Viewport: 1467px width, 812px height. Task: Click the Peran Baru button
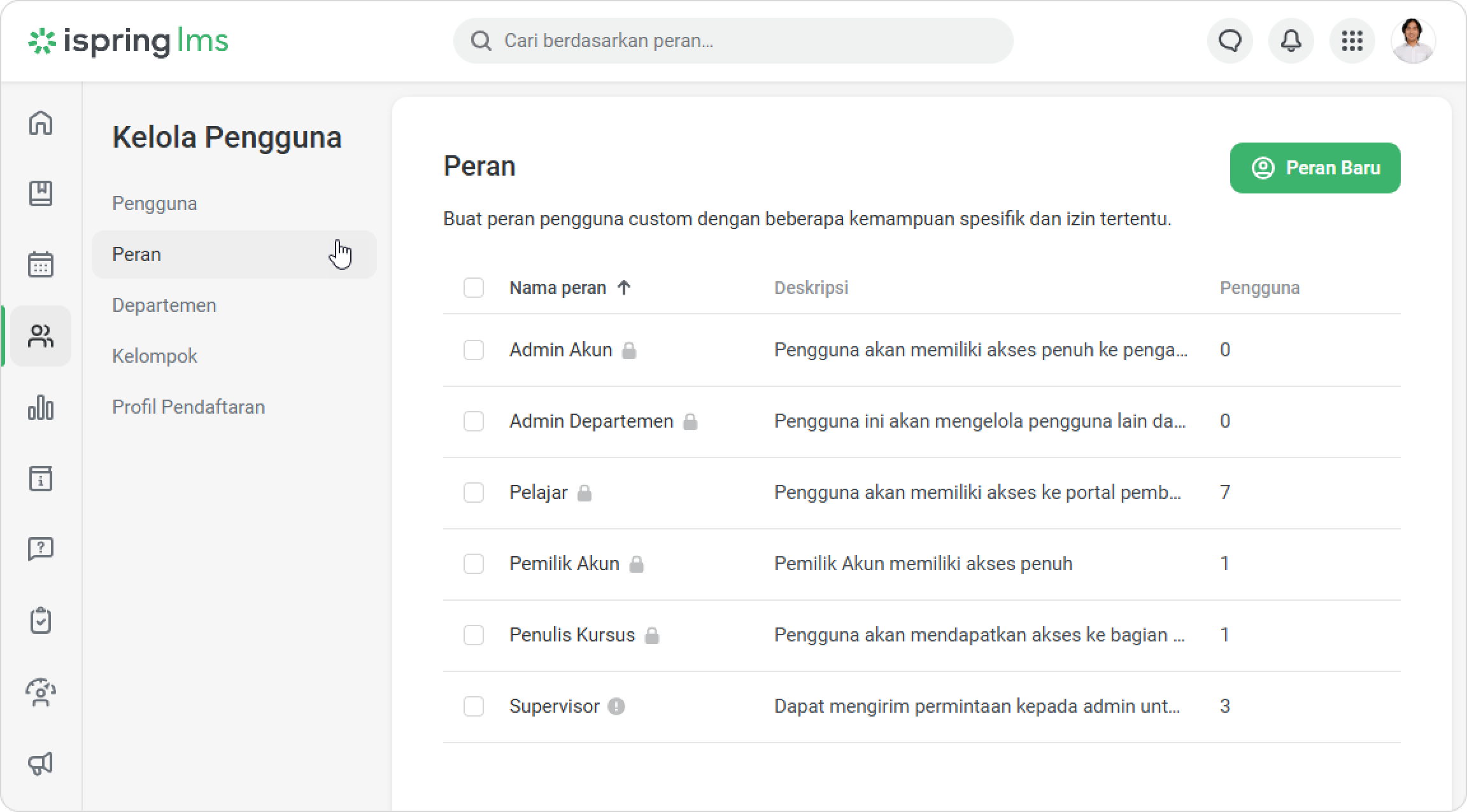tap(1315, 168)
